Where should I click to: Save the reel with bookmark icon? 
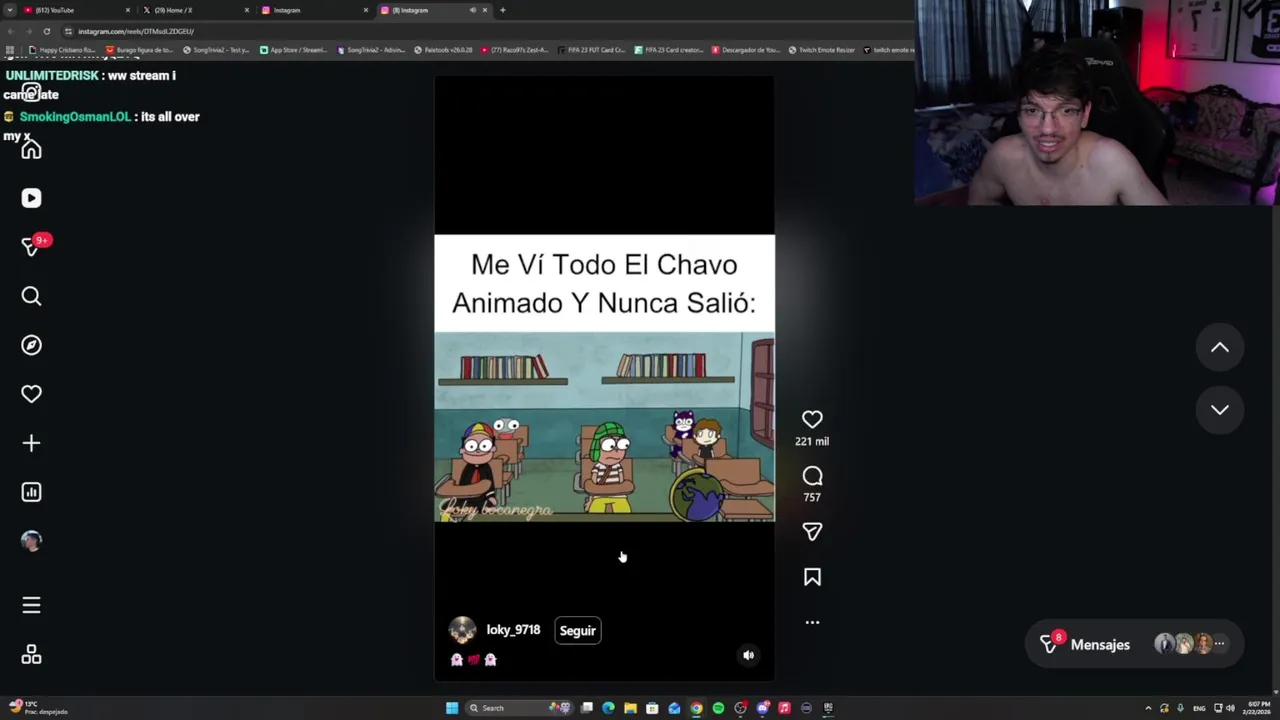pos(812,577)
